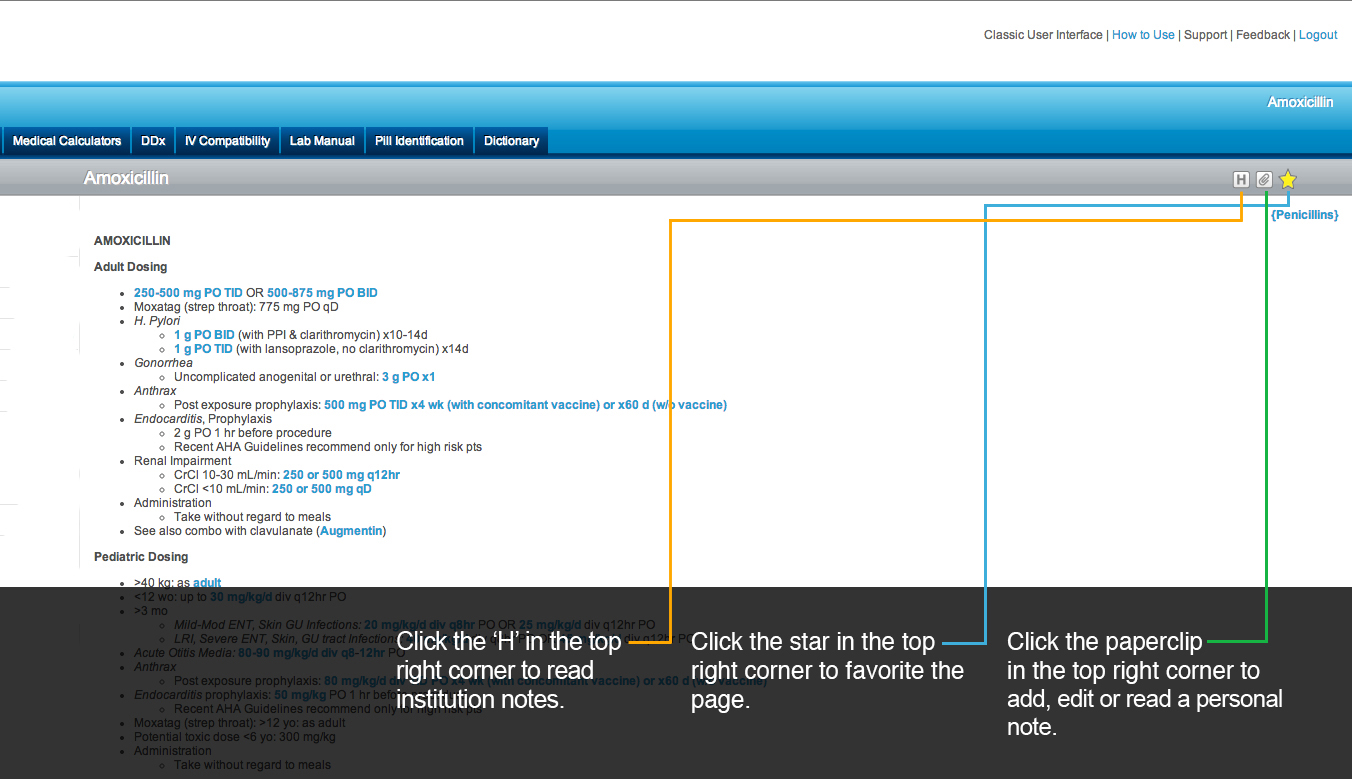This screenshot has width=1352, height=779.
Task: Go to the Pill Identification tab
Action: (x=419, y=141)
